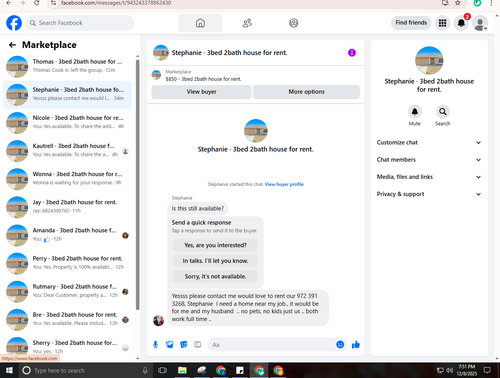This screenshot has width=500, height=378.
Task: Reload the page in the browser
Action: (x=37, y=3)
